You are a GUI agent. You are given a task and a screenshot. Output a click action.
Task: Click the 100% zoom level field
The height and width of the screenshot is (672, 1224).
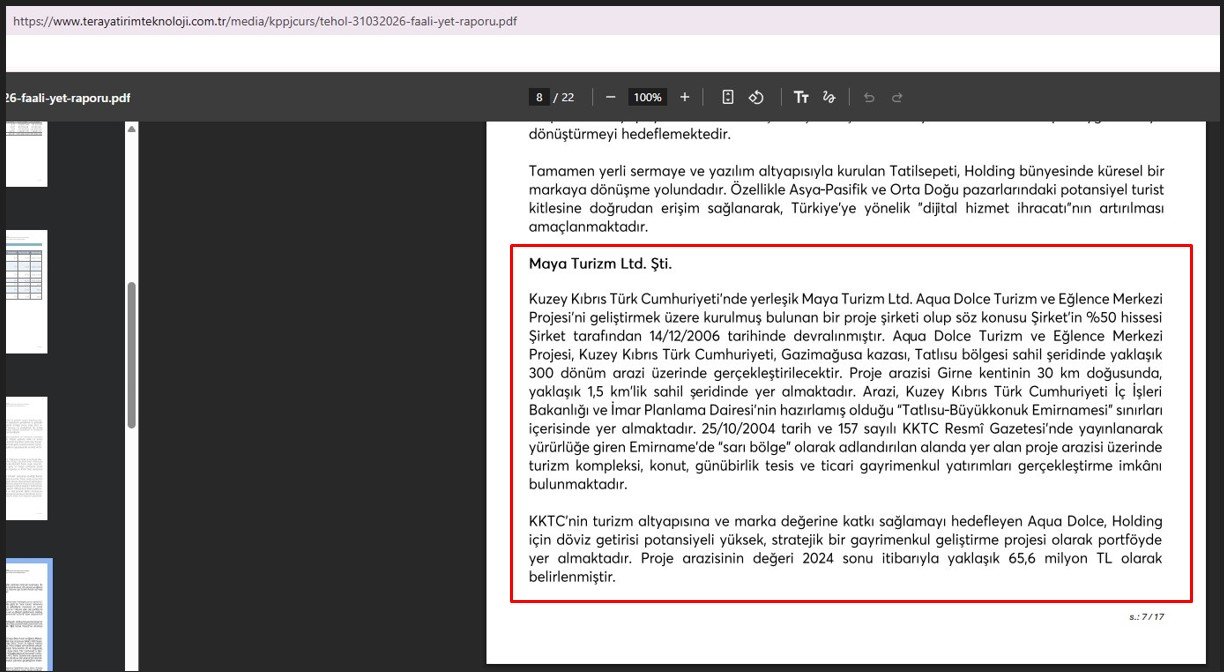(x=647, y=97)
